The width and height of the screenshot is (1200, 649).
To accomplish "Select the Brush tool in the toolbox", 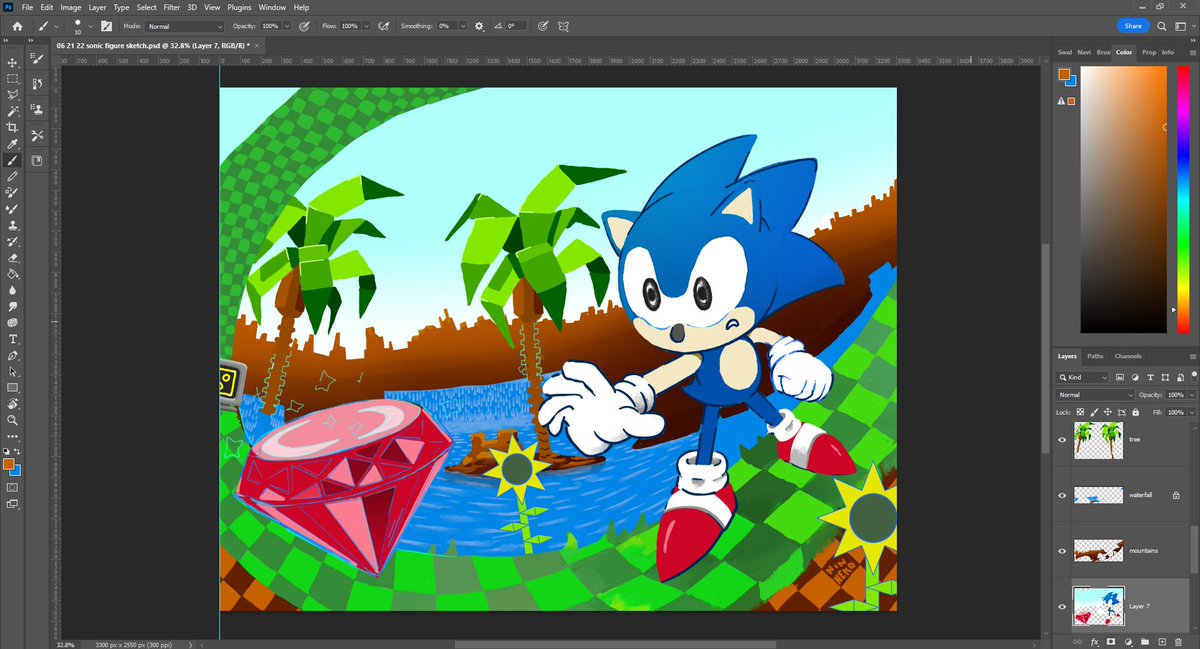I will coord(13,160).
